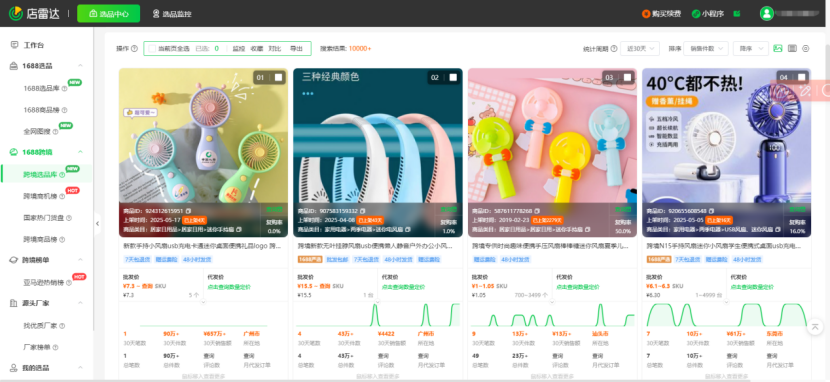Click the help icon beside 找优质厂家

point(62,326)
